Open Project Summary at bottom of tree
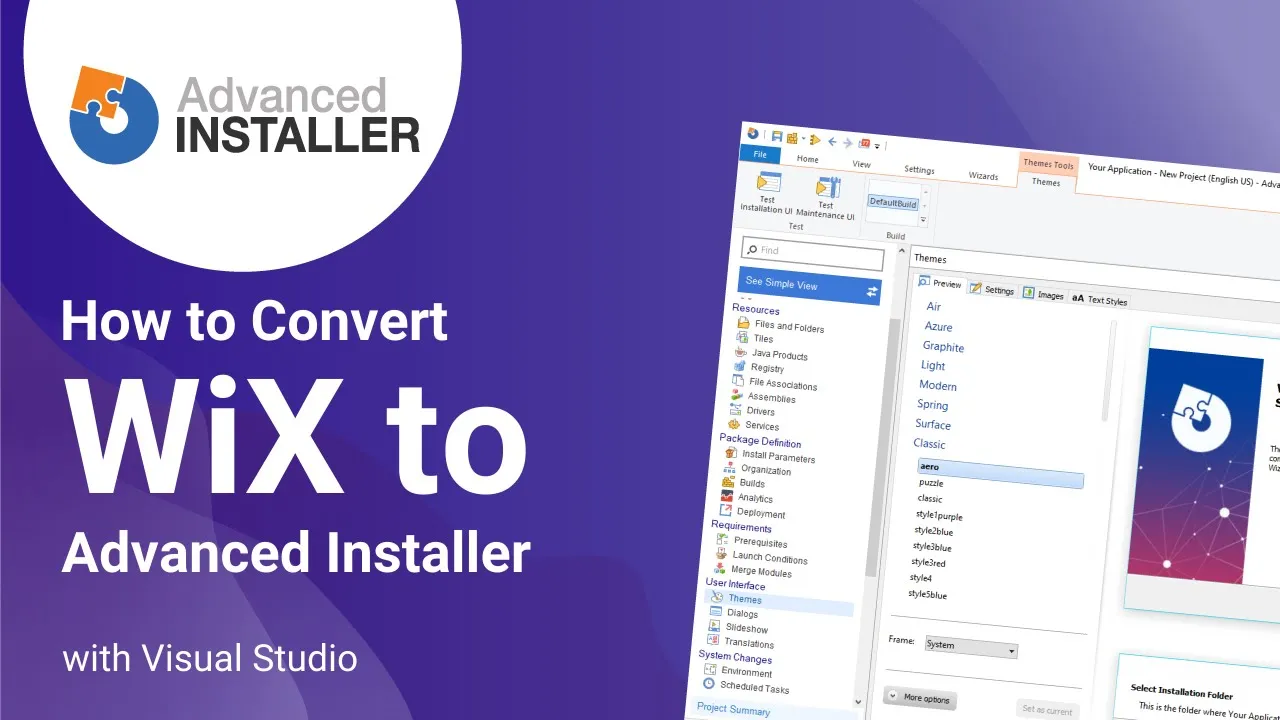1280x720 pixels. click(x=734, y=709)
